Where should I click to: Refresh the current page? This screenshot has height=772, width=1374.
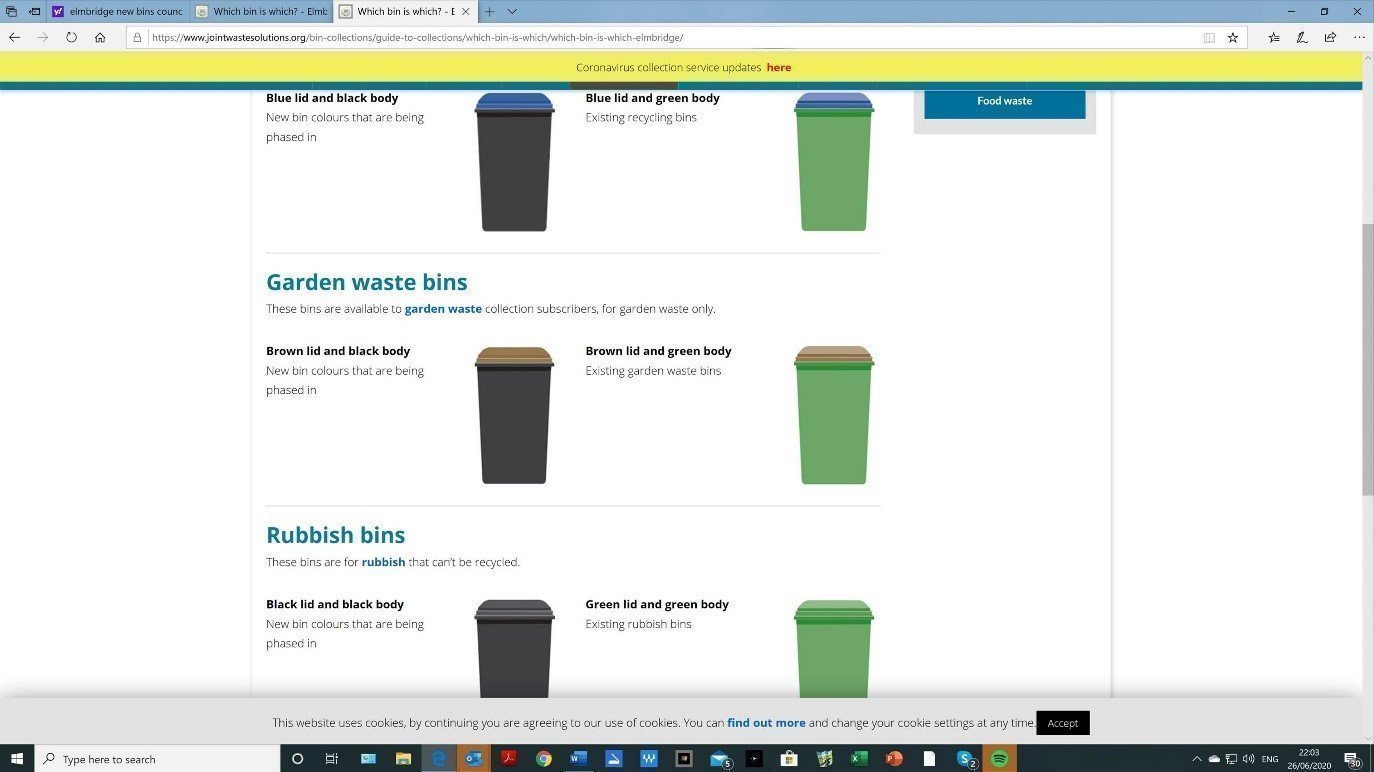tap(71, 37)
